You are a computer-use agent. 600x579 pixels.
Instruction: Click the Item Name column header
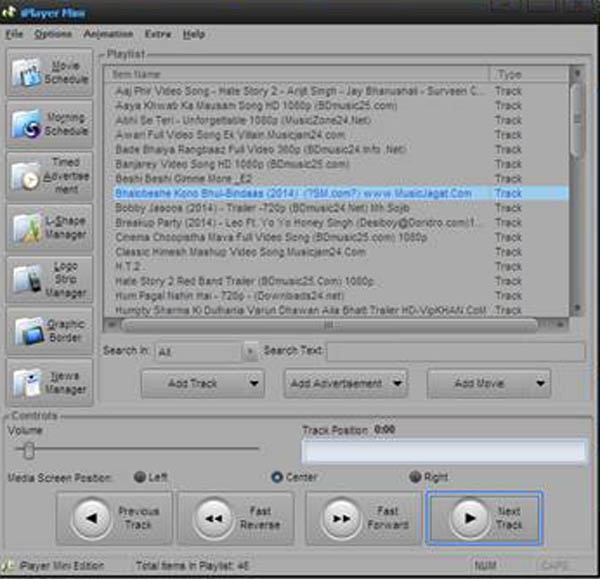point(298,74)
